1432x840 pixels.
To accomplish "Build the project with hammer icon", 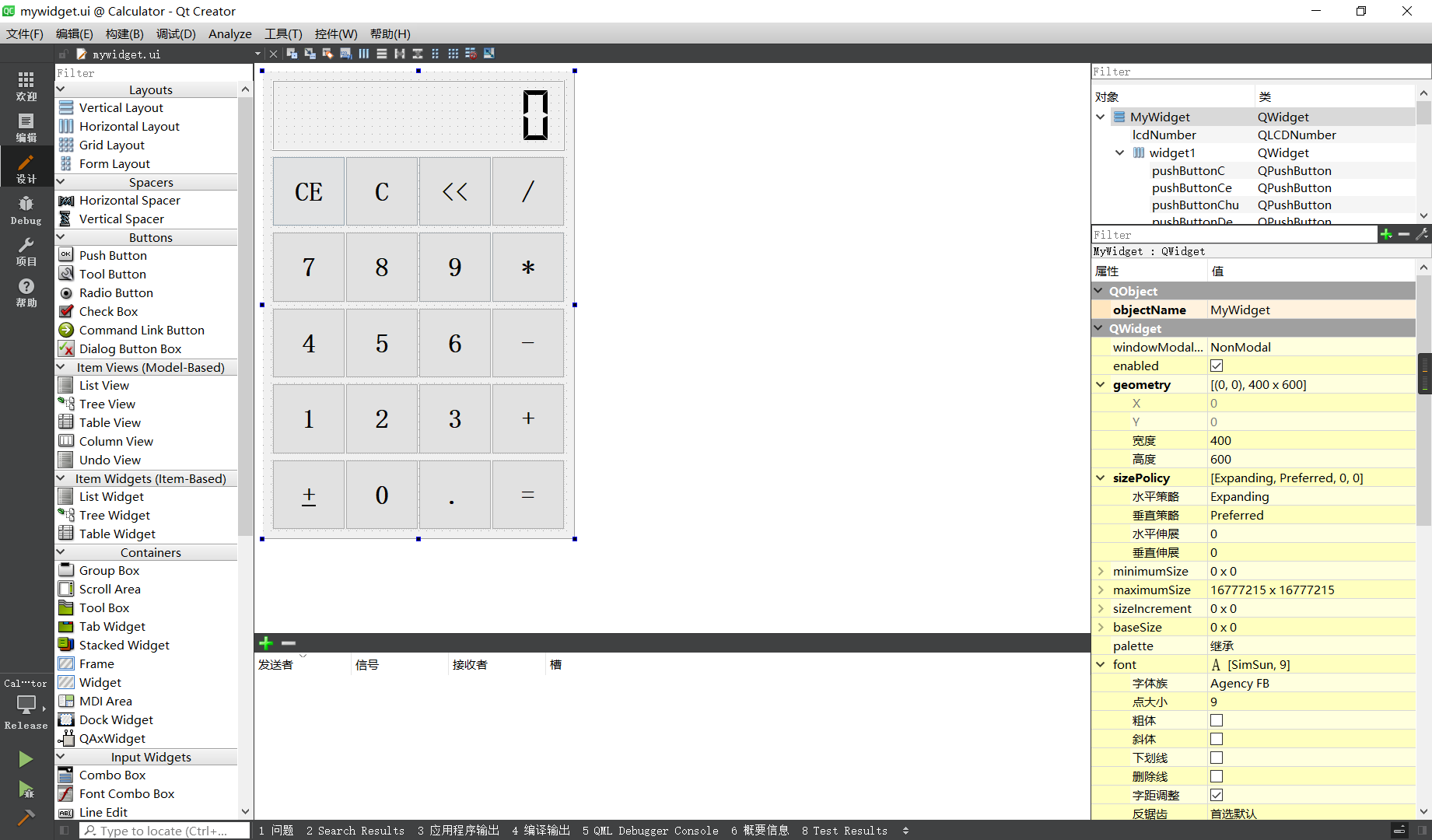I will pos(26,817).
